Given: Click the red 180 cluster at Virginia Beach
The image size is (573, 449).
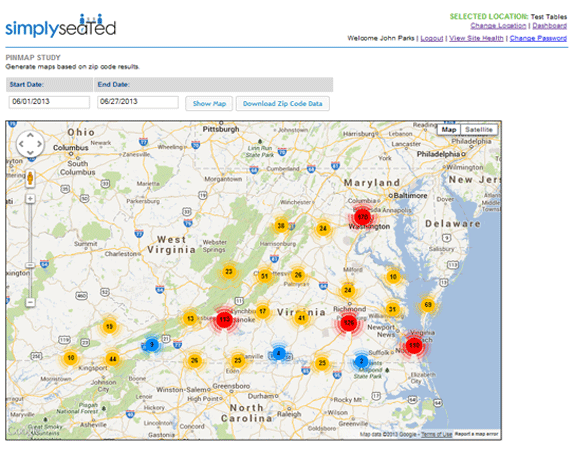Looking at the screenshot, I should 414,345.
